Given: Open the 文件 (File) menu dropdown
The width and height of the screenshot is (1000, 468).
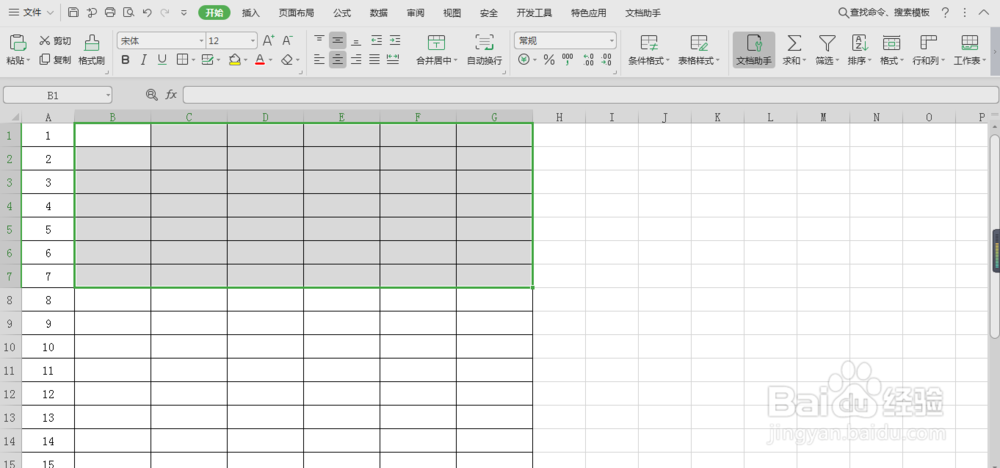Looking at the screenshot, I should (x=31, y=12).
